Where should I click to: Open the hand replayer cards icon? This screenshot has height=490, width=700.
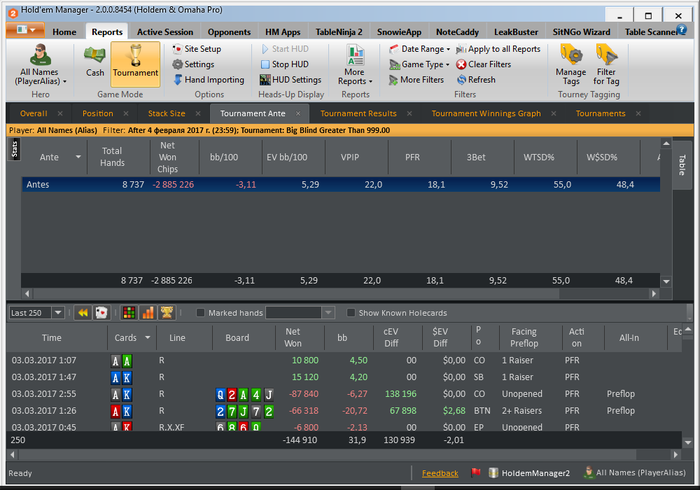tap(101, 313)
